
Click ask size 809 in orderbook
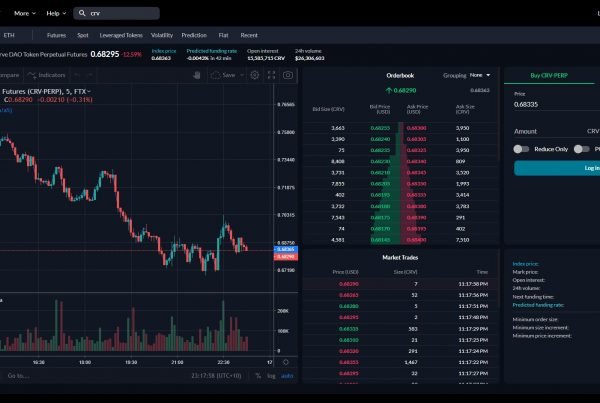[x=461, y=162]
